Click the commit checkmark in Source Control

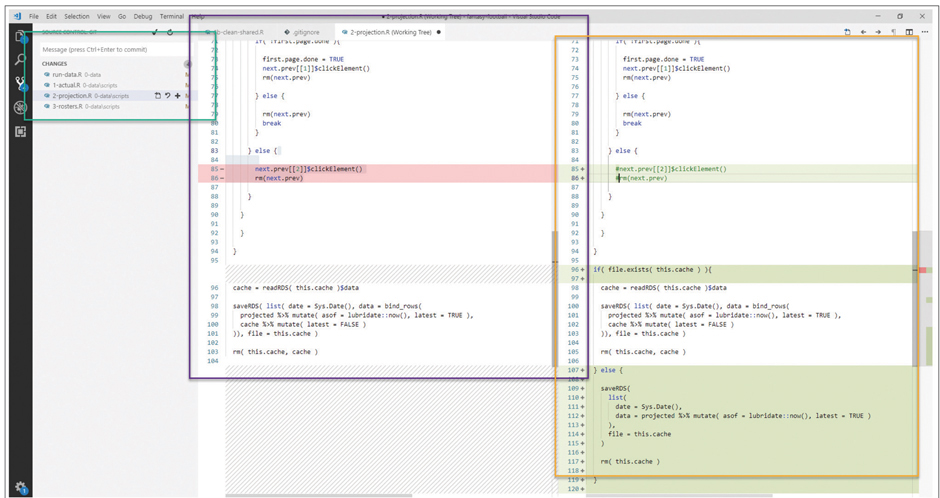tap(155, 32)
